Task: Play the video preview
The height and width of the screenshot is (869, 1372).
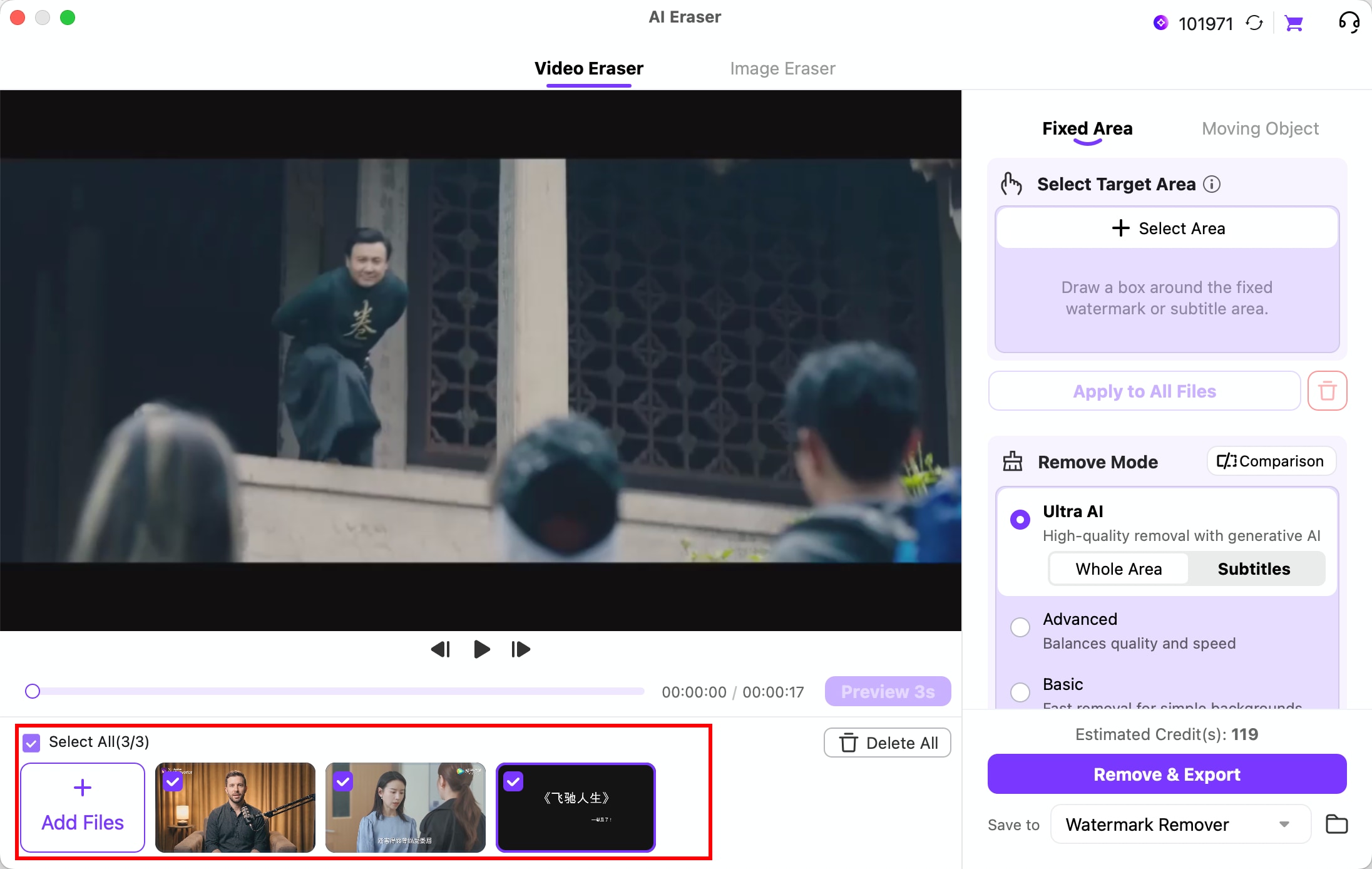Action: (x=481, y=649)
